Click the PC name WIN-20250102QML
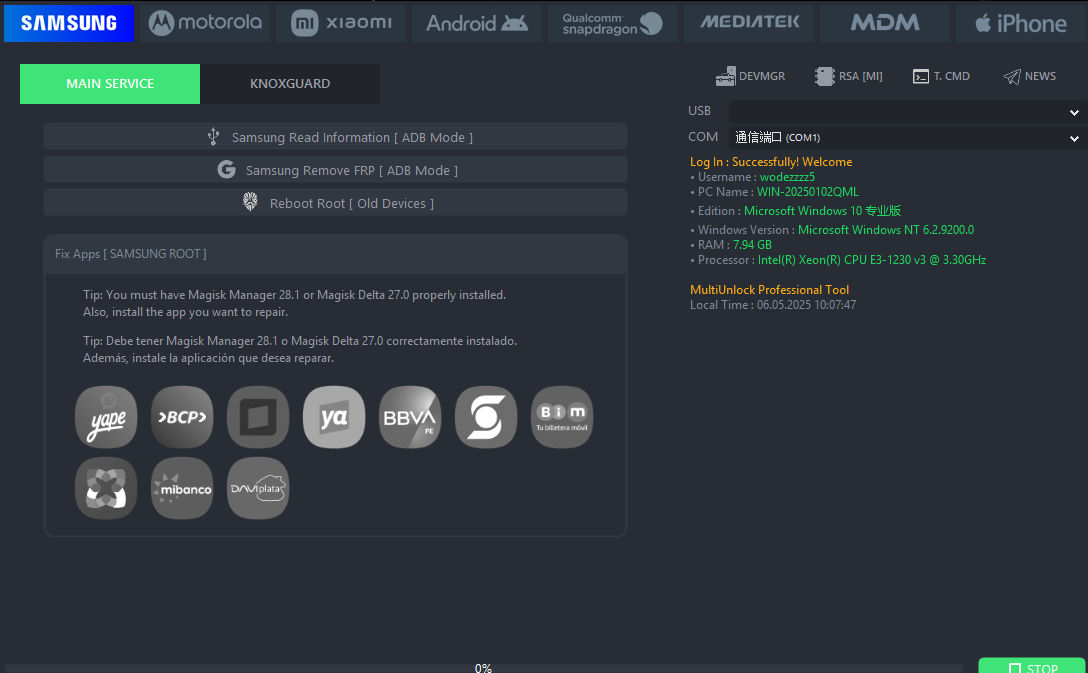 pos(808,191)
